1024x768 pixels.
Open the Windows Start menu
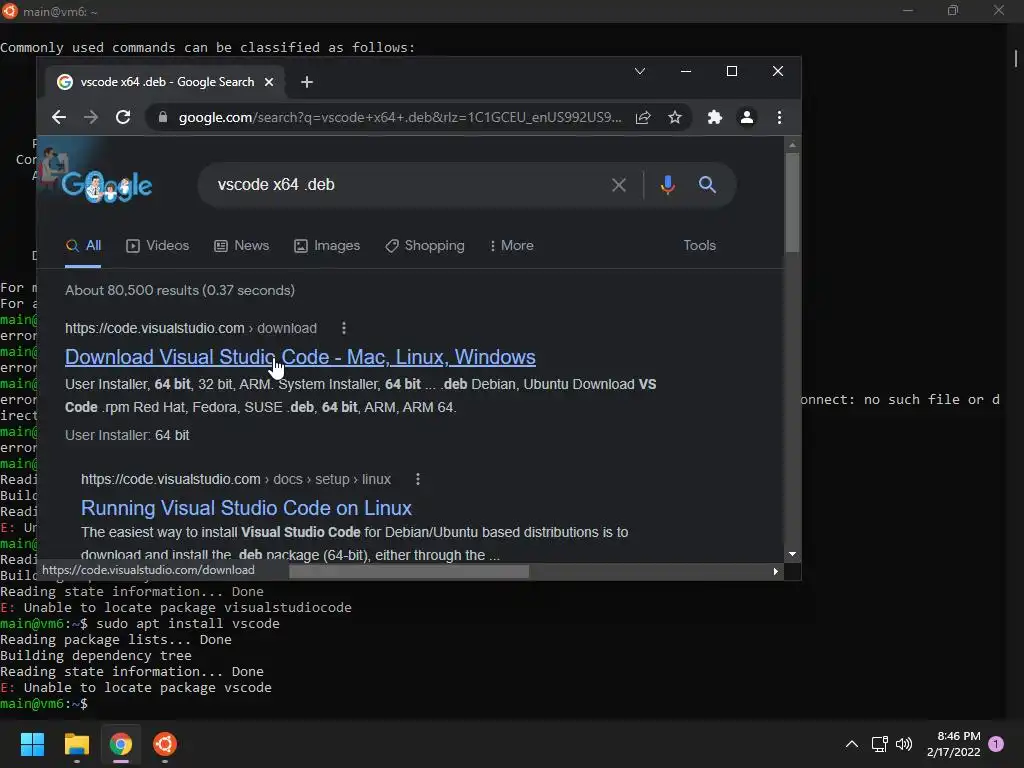[x=32, y=744]
